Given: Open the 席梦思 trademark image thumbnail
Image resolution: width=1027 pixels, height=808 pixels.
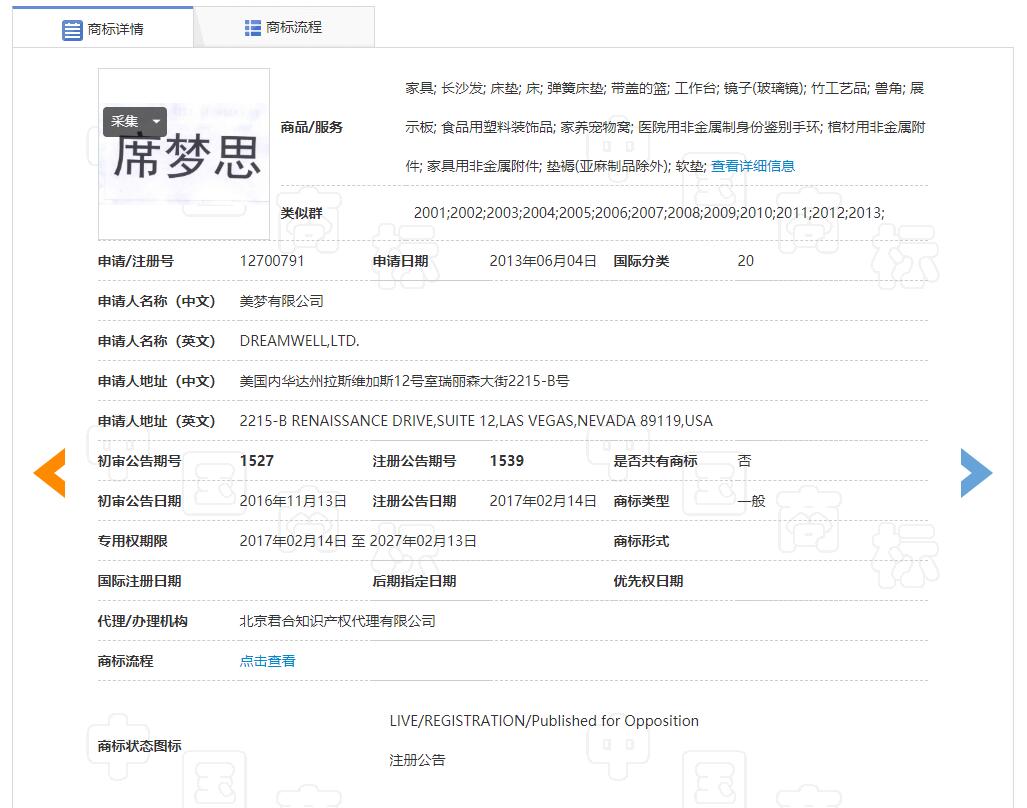Looking at the screenshot, I should [x=184, y=155].
